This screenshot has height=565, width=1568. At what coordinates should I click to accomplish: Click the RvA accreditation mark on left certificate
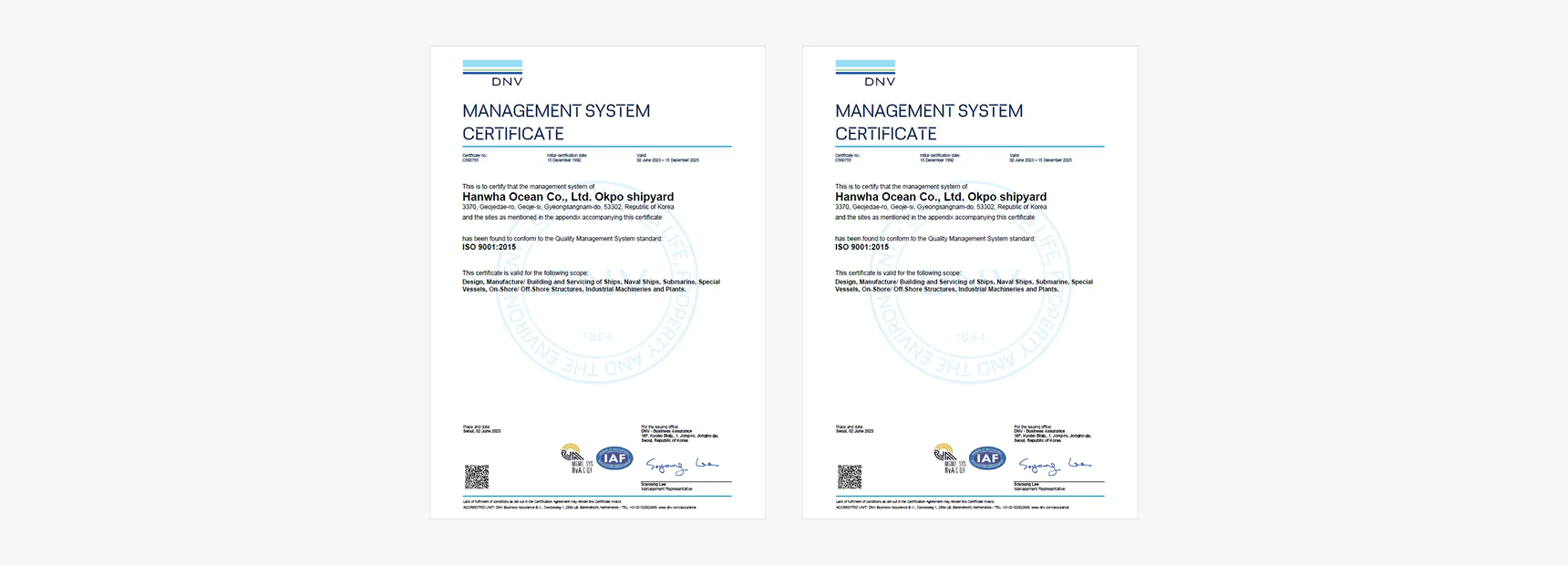[x=575, y=458]
